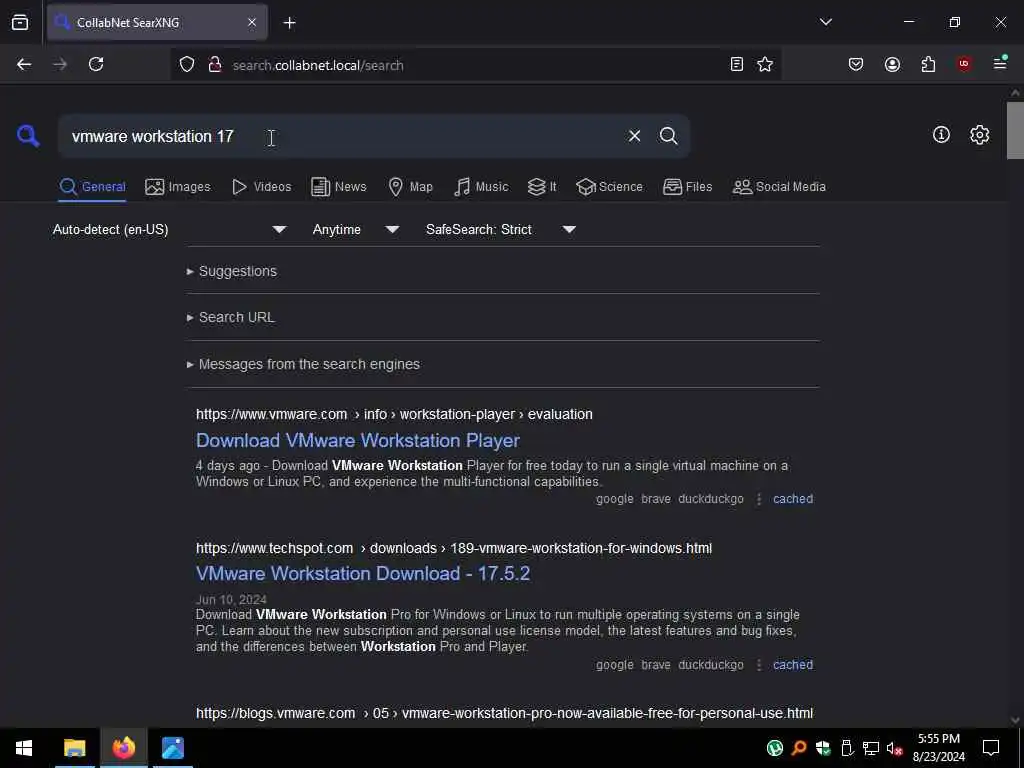
Task: Switch to the Social Media category tab
Action: pyautogui.click(x=779, y=187)
